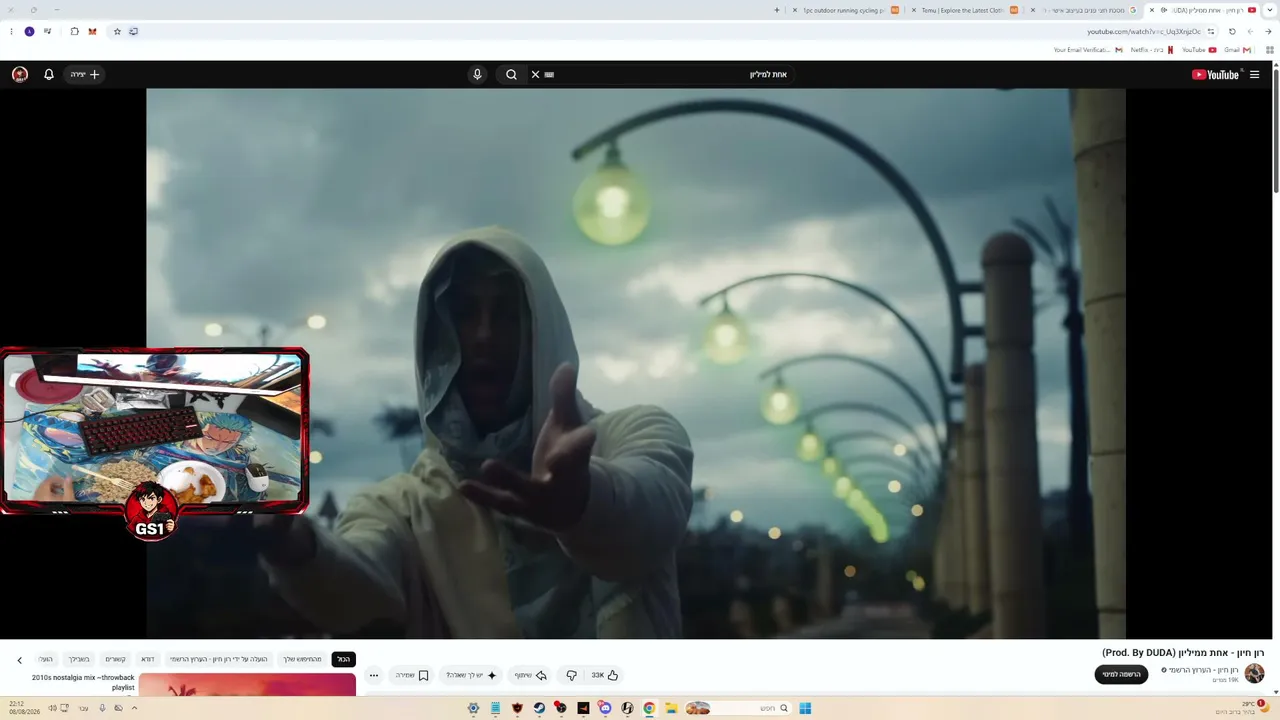Open the YouTube bookmark
The width and height of the screenshot is (1280, 720).
1199,50
